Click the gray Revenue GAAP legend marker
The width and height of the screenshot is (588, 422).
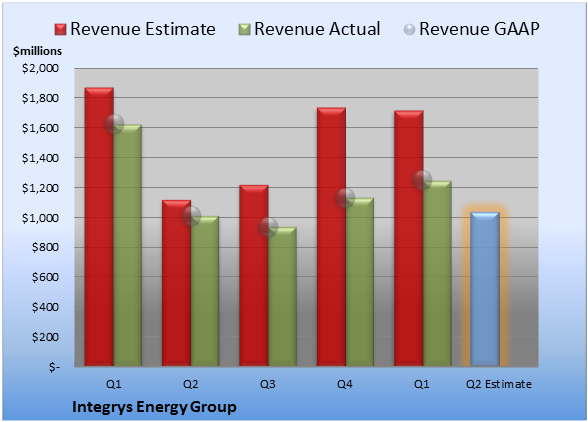(x=410, y=30)
